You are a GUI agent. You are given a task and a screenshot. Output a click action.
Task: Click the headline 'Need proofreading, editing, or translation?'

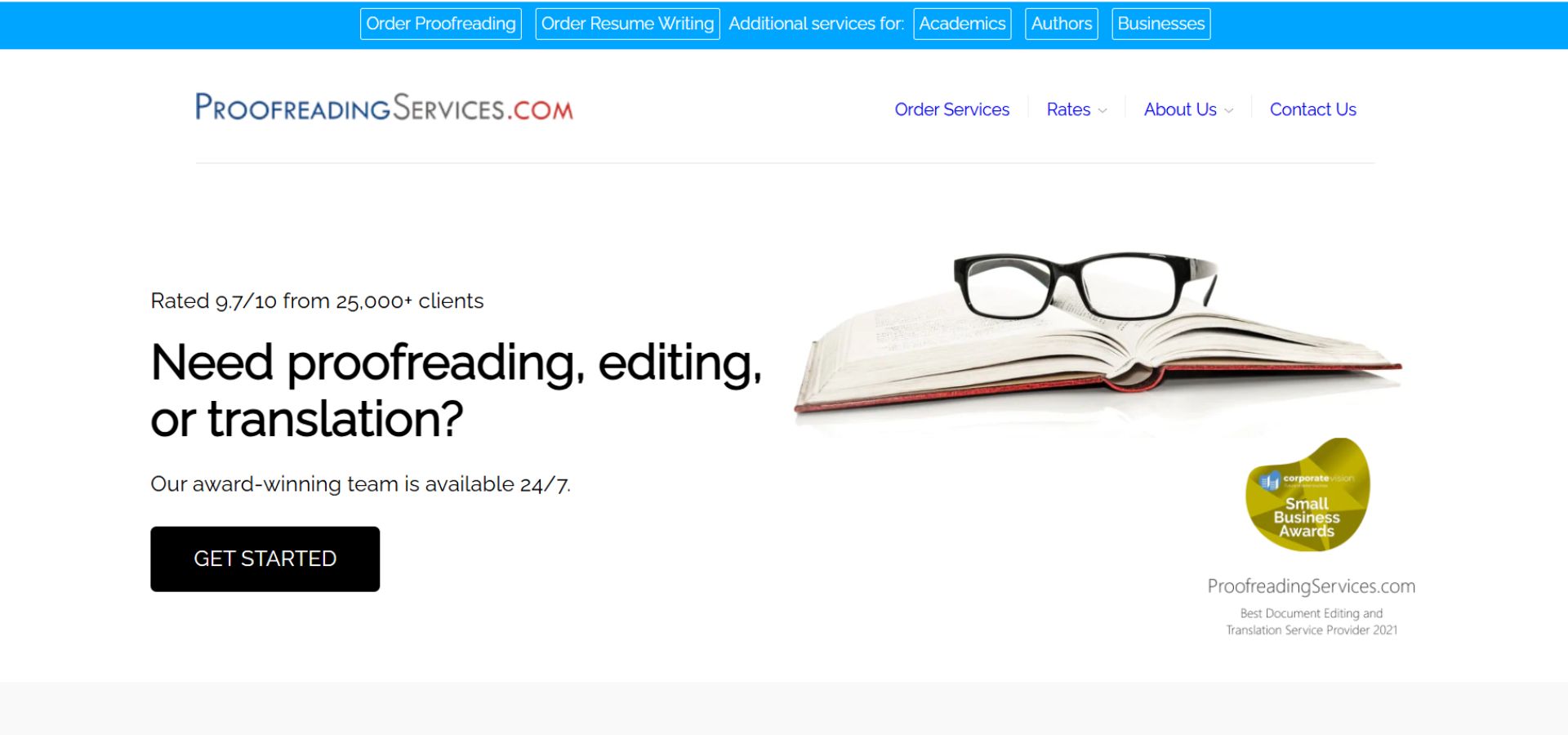tap(457, 390)
